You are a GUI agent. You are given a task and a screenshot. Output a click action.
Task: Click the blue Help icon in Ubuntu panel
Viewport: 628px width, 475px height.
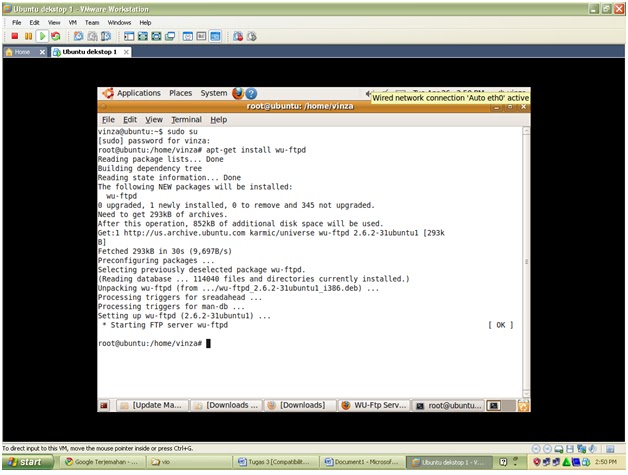251,93
